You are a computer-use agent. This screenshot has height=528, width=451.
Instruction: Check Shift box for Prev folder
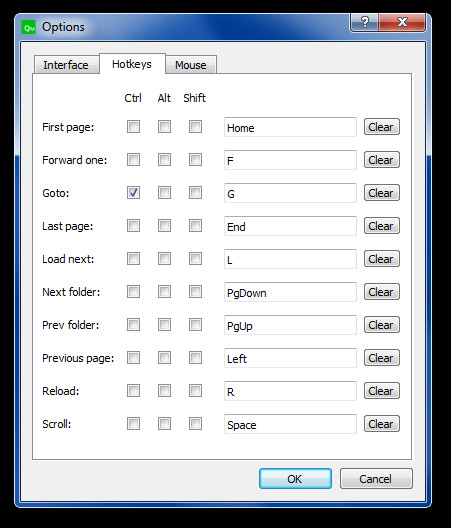coord(195,325)
